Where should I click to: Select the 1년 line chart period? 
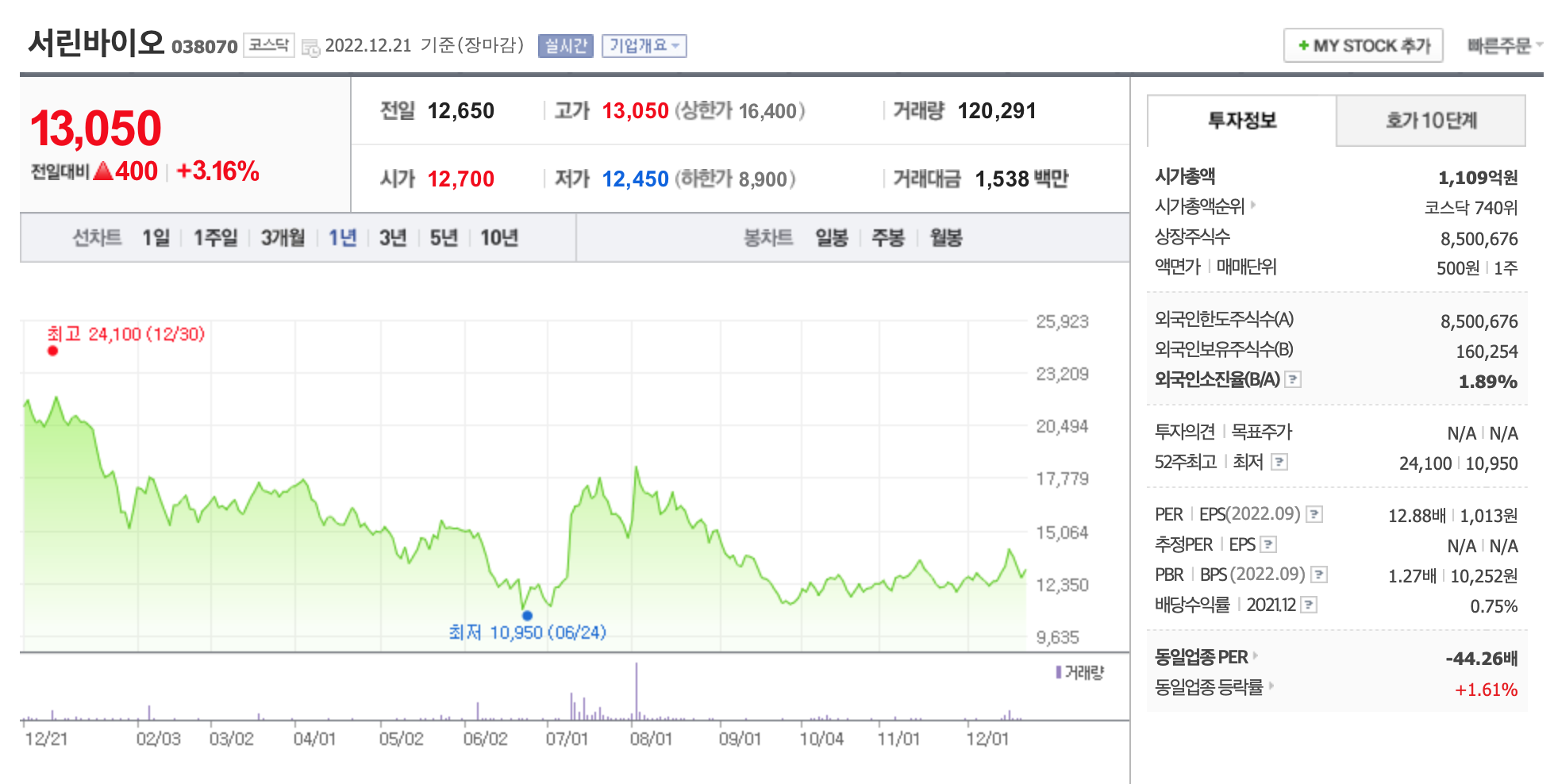[342, 238]
